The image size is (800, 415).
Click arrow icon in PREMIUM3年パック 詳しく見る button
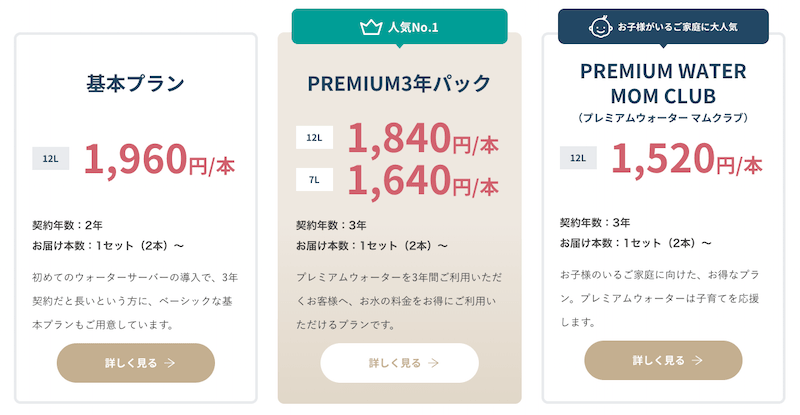coord(433,363)
